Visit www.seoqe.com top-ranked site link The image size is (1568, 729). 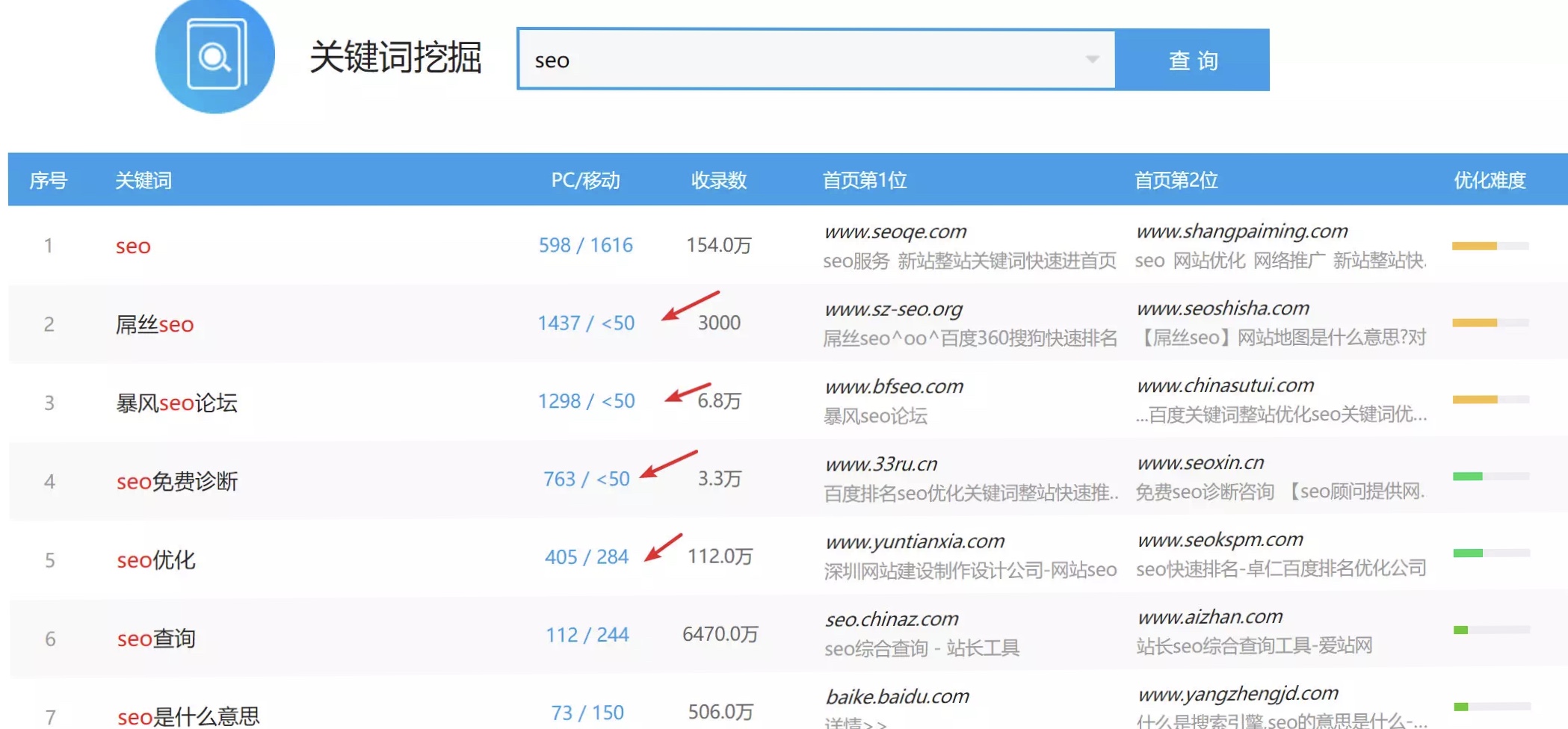895,231
